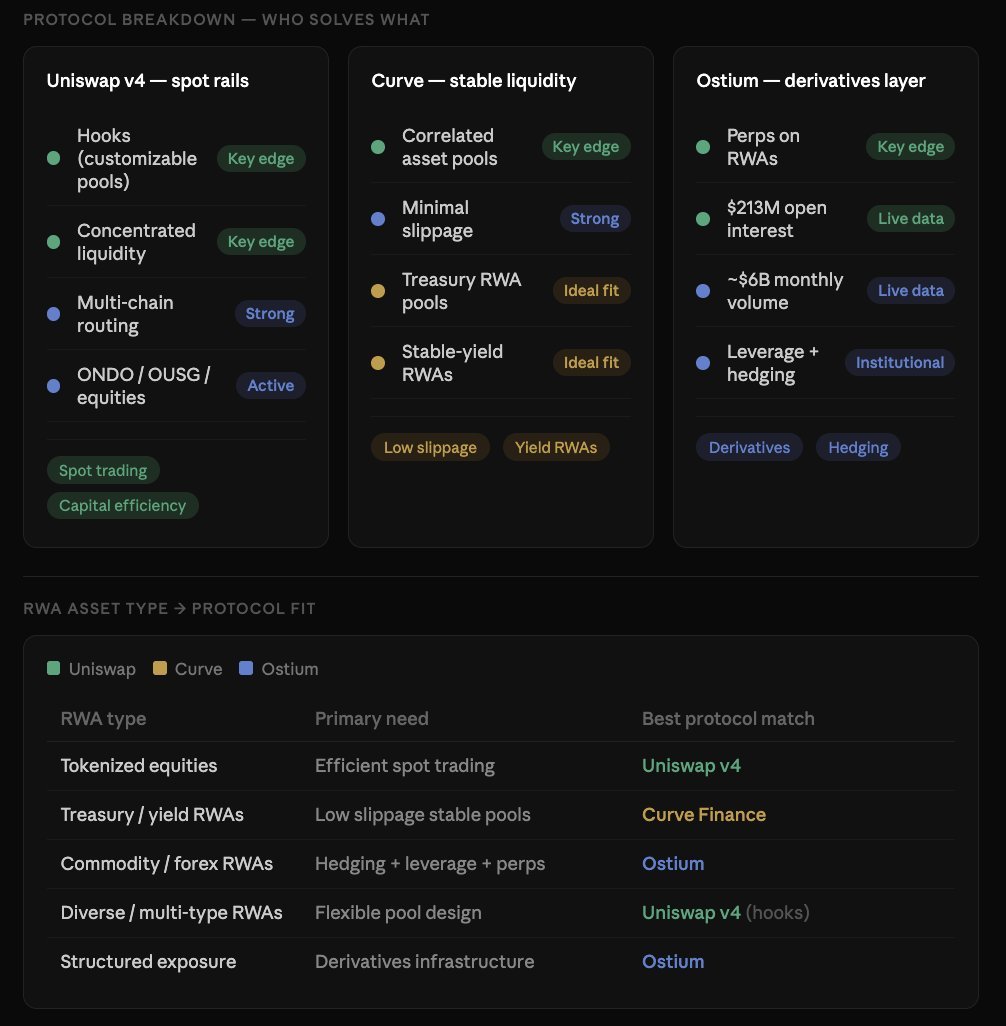This screenshot has height=1026, width=1006.
Task: Click the yellow Curve legend swatch
Action: 159,669
